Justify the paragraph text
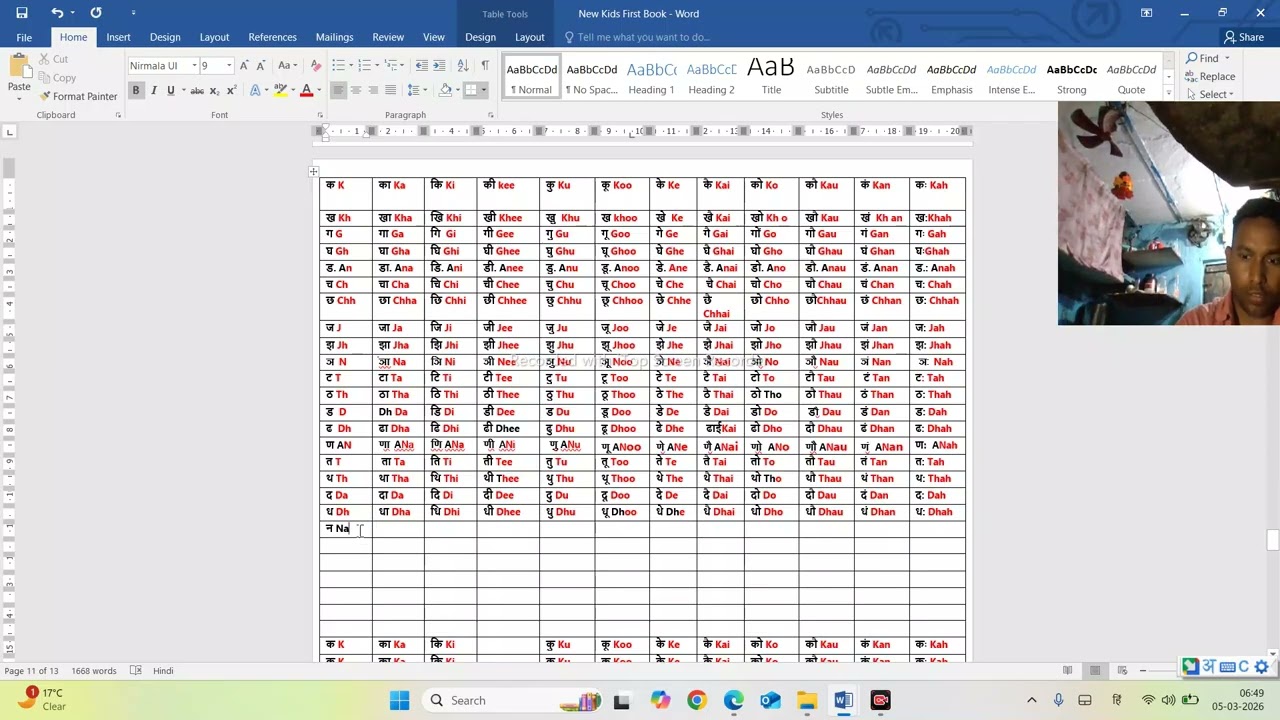The width and height of the screenshot is (1280, 720). point(390,90)
